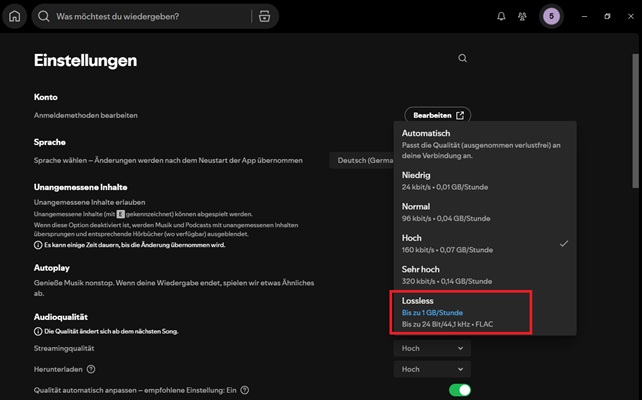Click the magnifier icon in search bar

(45, 16)
